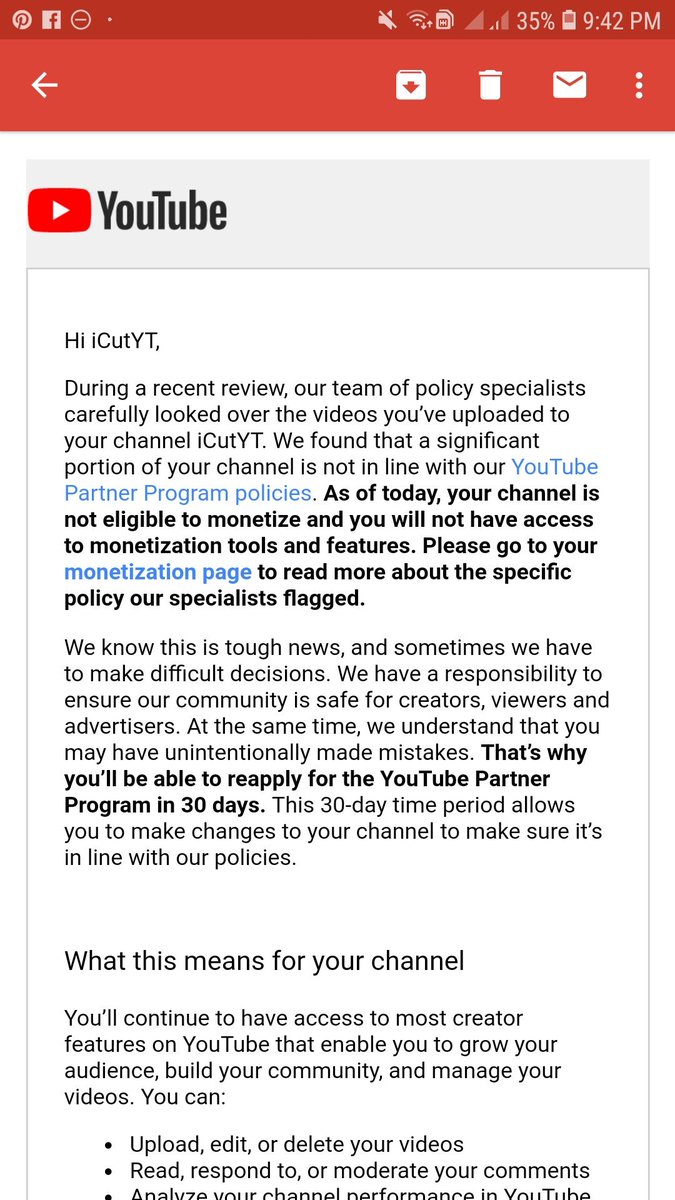The image size is (675, 1200).
Task: Open the three-dot overflow menu
Action: click(639, 85)
